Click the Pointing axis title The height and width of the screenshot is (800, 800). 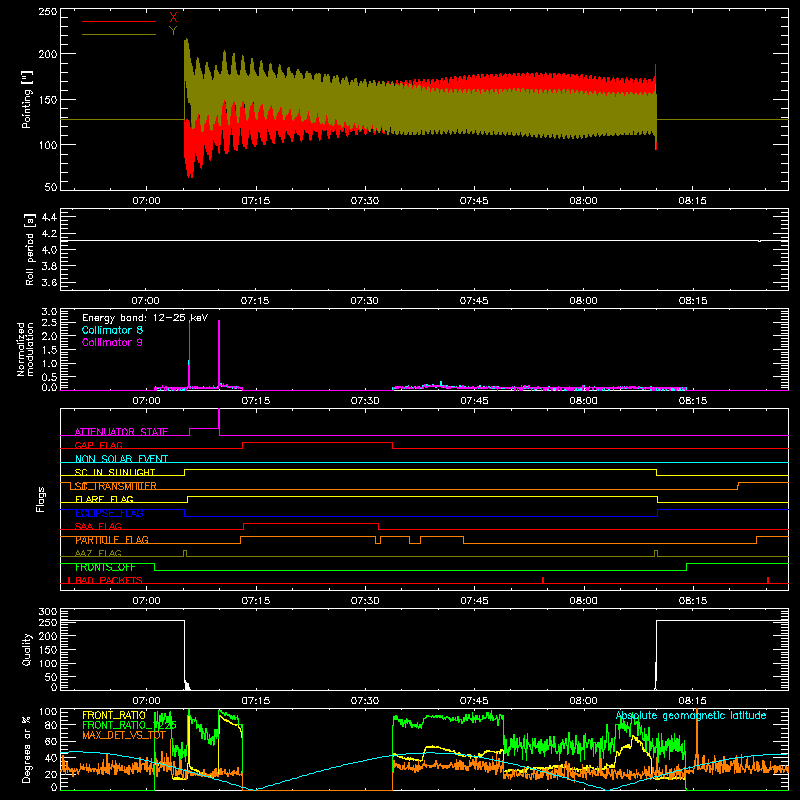click(27, 99)
